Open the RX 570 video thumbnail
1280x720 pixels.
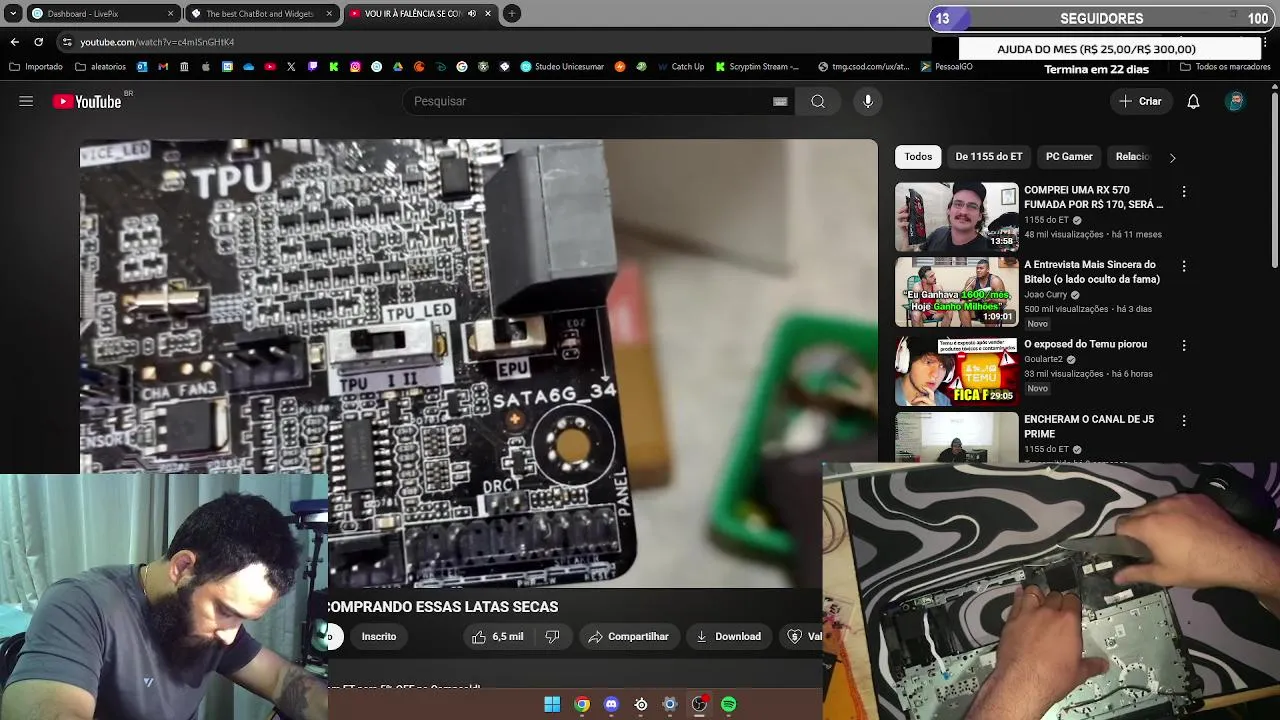(956, 216)
